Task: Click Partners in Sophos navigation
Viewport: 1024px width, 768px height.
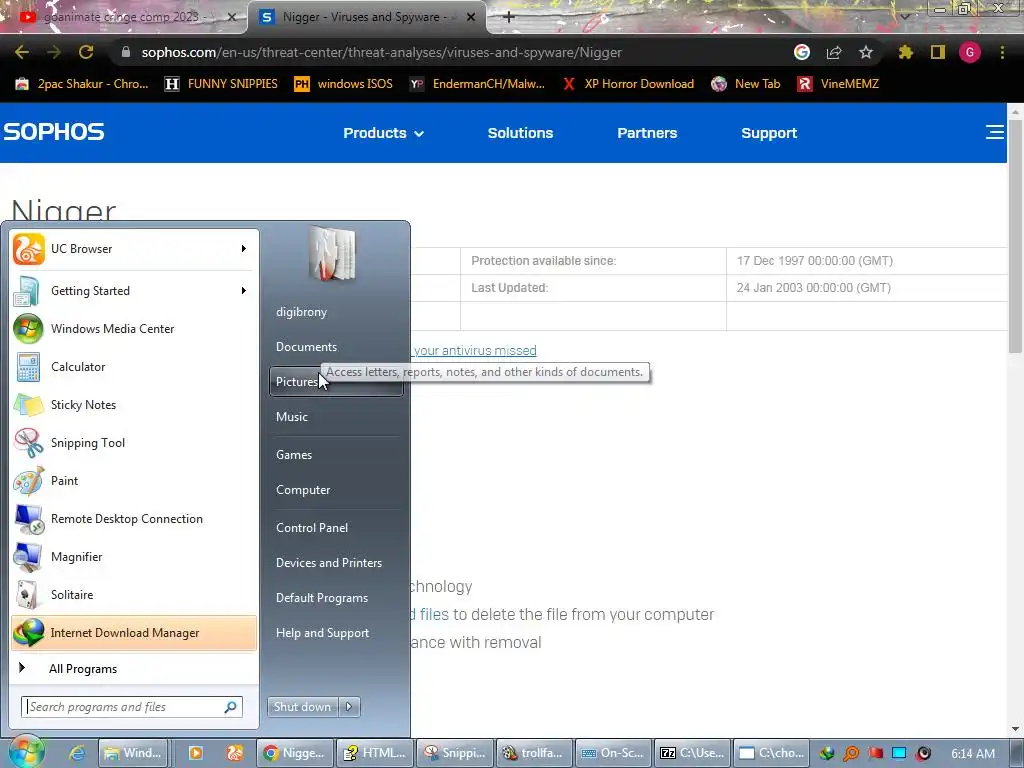Action: (647, 133)
